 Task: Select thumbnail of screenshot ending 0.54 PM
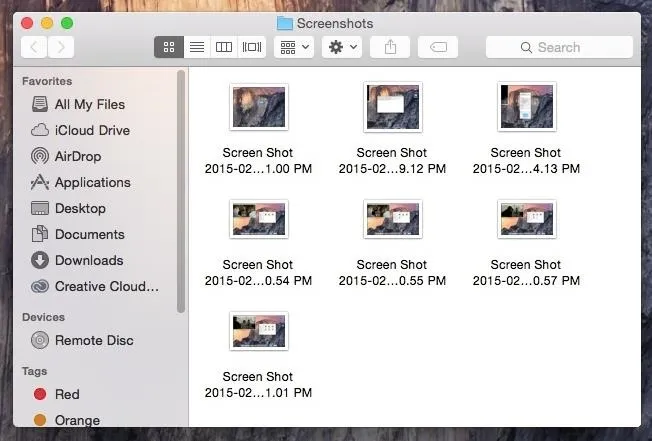tap(259, 219)
